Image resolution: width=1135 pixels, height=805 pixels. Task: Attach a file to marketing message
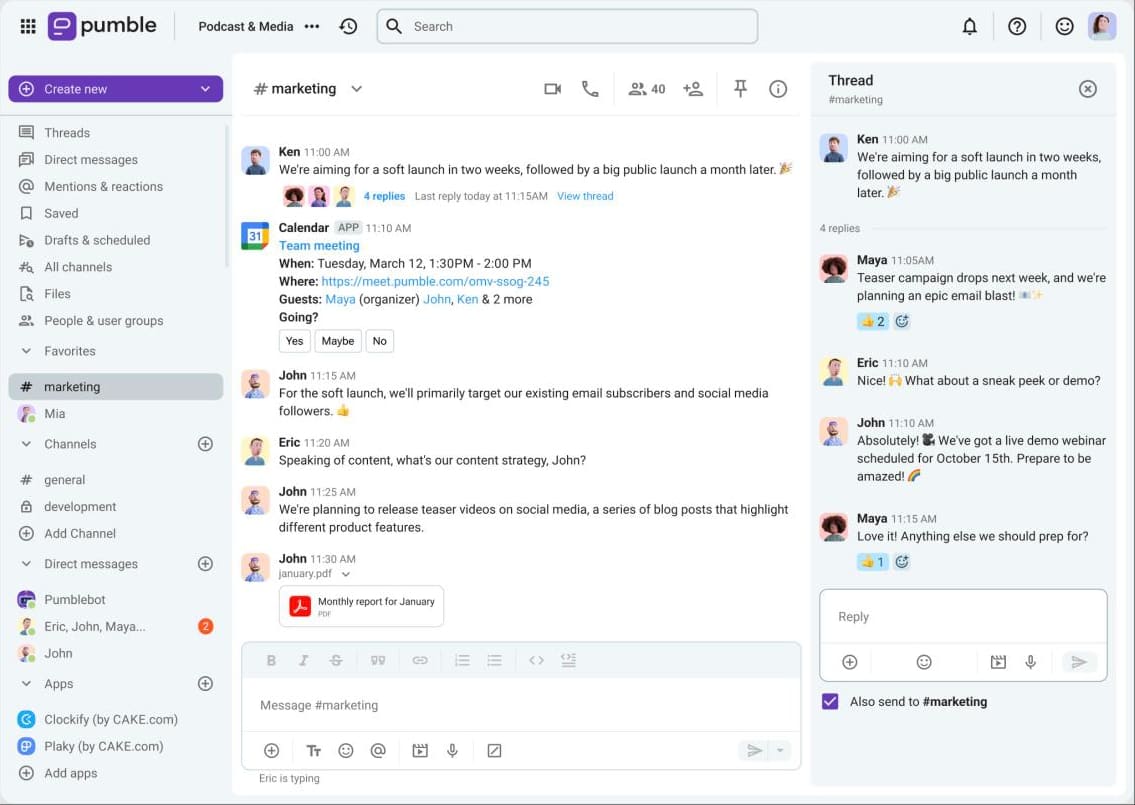tap(271, 751)
